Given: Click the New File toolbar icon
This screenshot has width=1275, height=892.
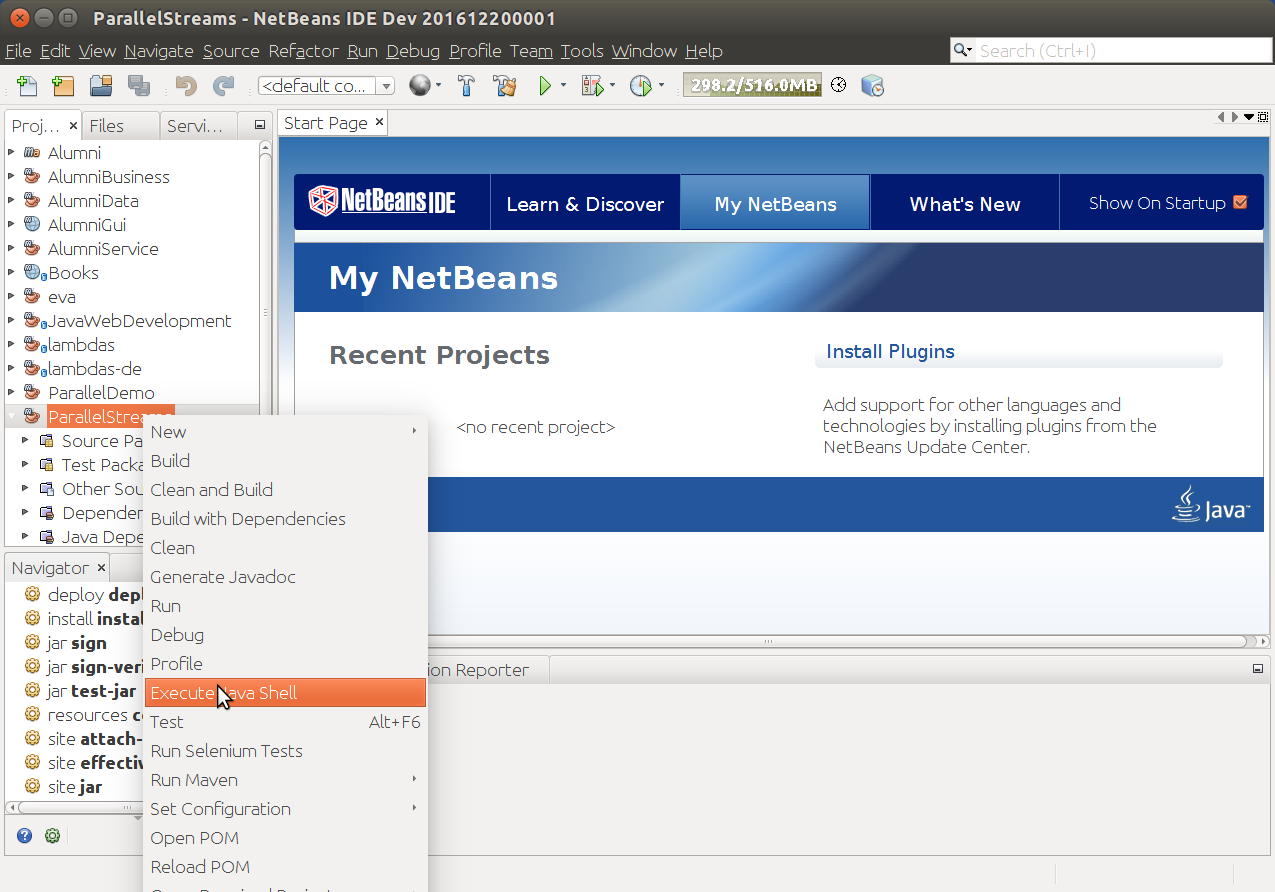Looking at the screenshot, I should coord(27,86).
